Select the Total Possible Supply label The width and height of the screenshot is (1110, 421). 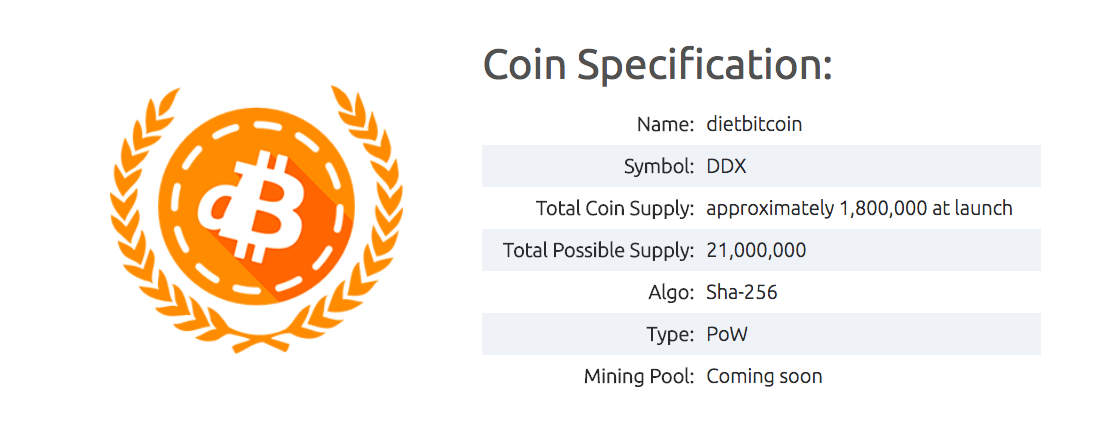598,251
